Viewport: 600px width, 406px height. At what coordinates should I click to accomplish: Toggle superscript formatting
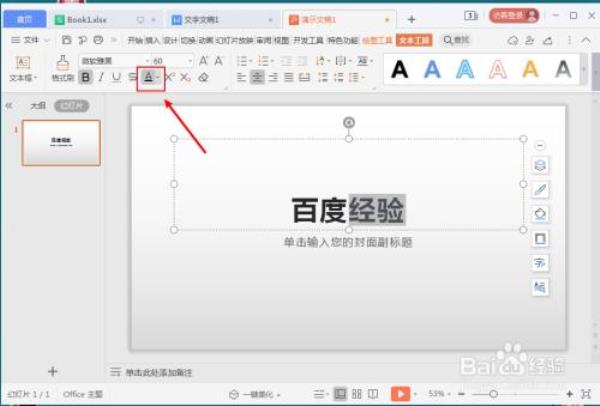click(170, 78)
